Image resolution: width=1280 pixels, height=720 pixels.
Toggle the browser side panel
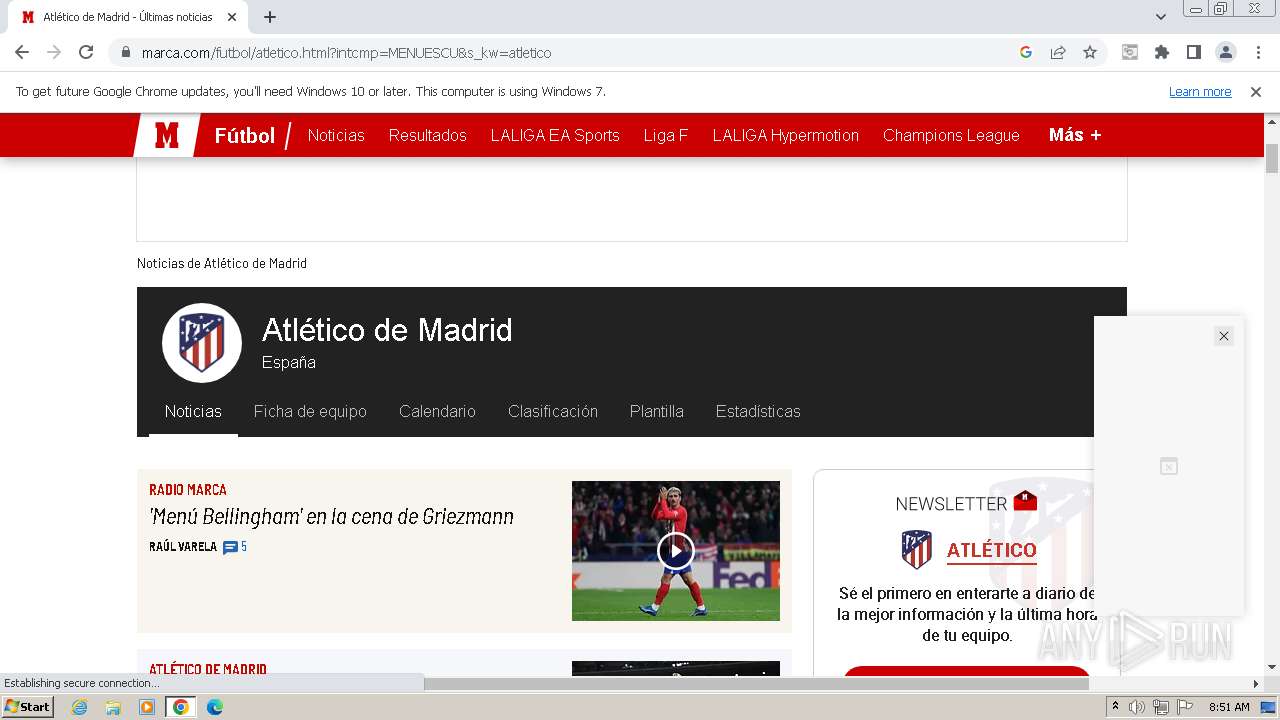click(x=1194, y=52)
